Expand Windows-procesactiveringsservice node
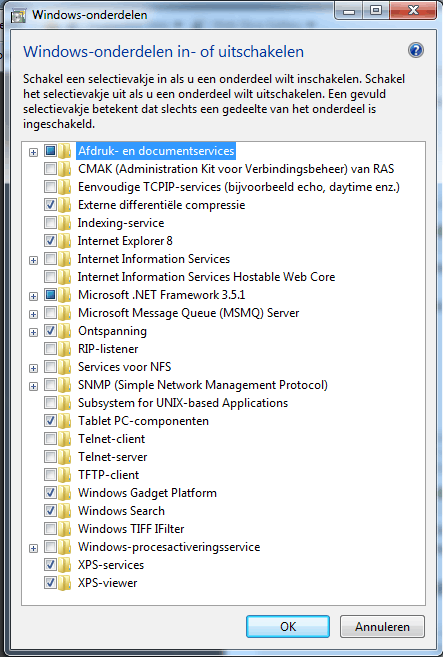Screen dimensions: 443x657 [x=34, y=548]
